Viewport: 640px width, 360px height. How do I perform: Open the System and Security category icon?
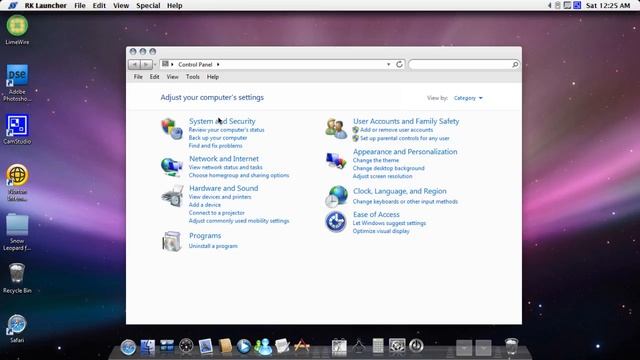coord(171,129)
